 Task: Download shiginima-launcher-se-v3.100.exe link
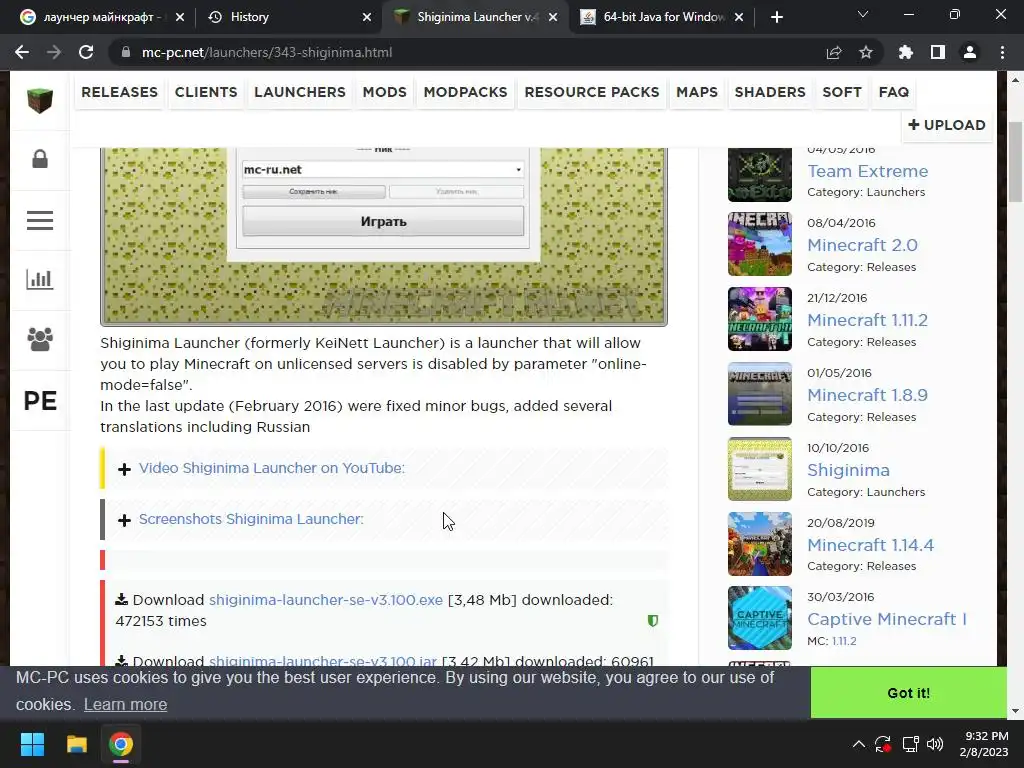pyautogui.click(x=326, y=600)
